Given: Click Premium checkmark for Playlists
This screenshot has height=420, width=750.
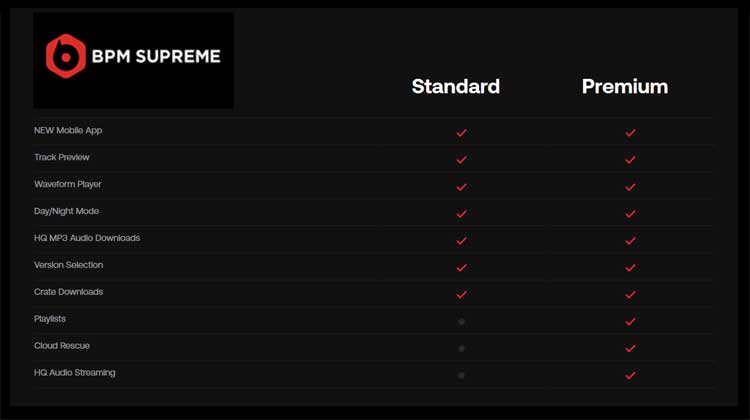Looking at the screenshot, I should tap(630, 321).
